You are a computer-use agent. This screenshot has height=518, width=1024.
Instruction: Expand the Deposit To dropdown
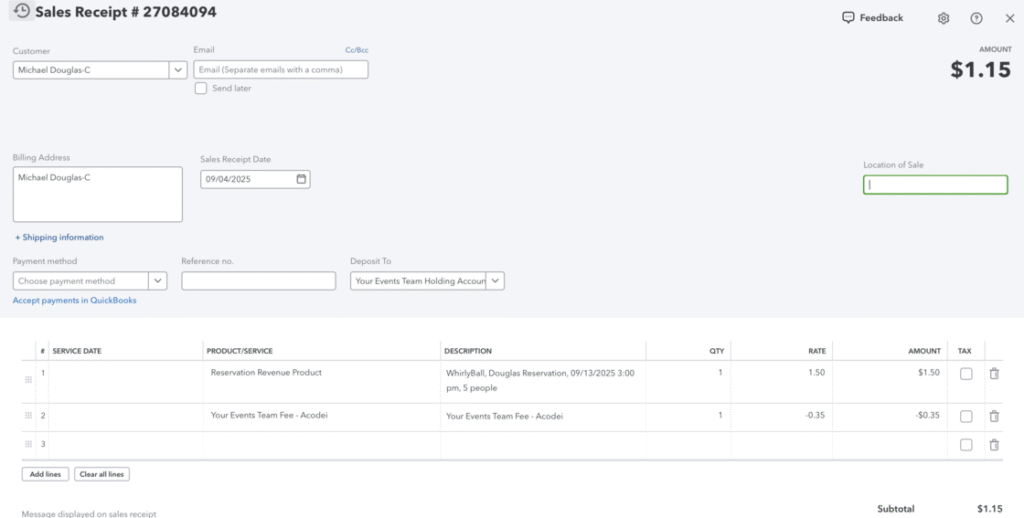[x=496, y=281]
